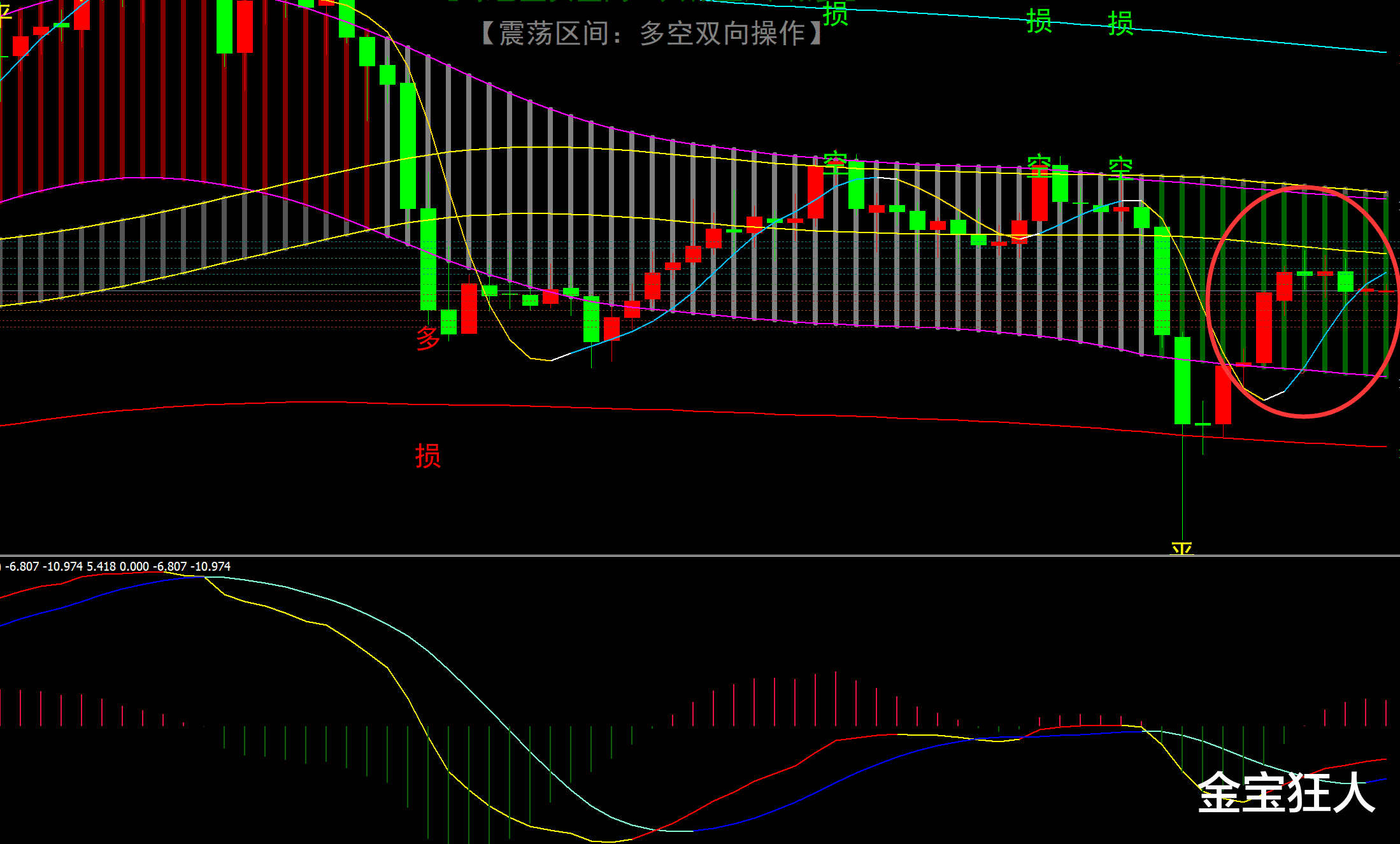
Task: Select the small green doji right of long-wick candle
Action: (1203, 424)
